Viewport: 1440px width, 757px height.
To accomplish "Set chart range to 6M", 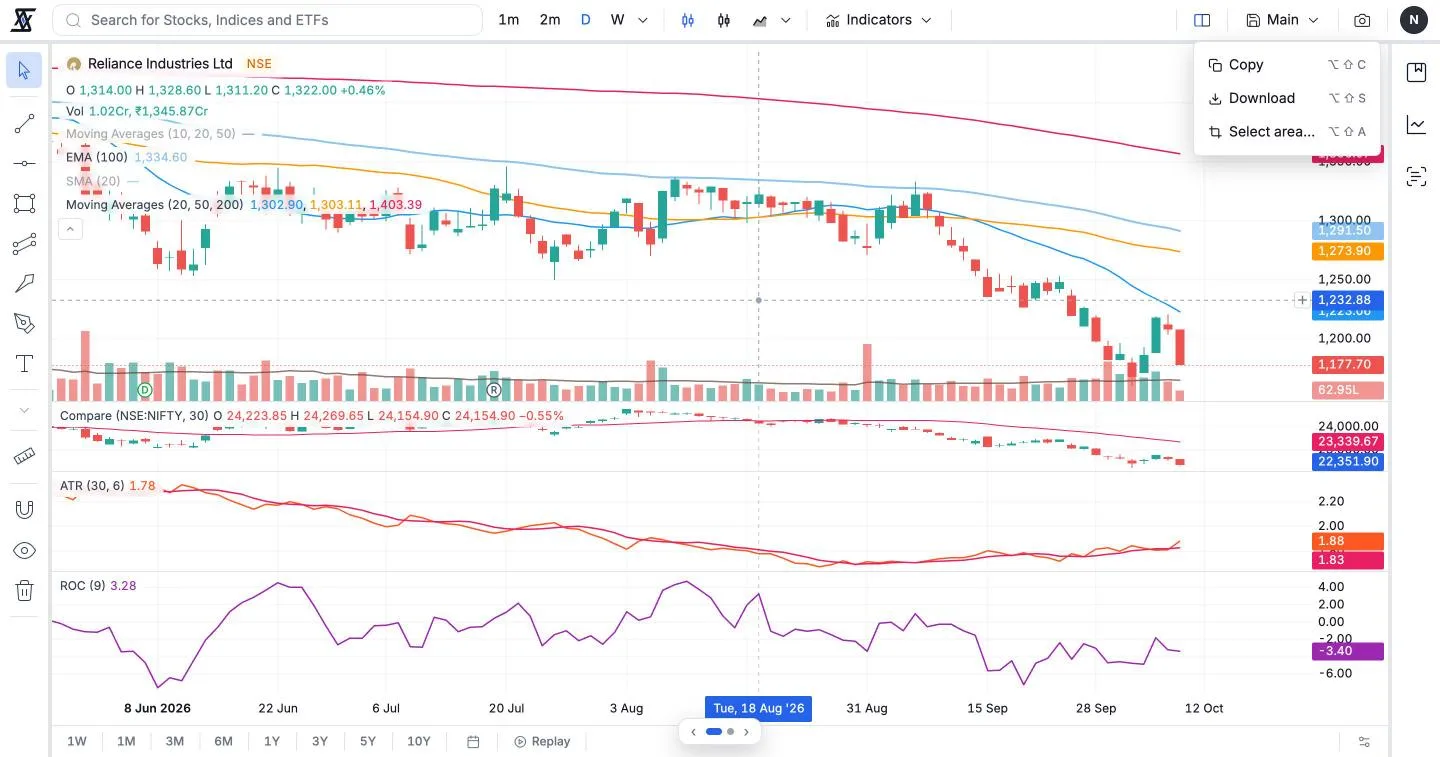I will [223, 741].
